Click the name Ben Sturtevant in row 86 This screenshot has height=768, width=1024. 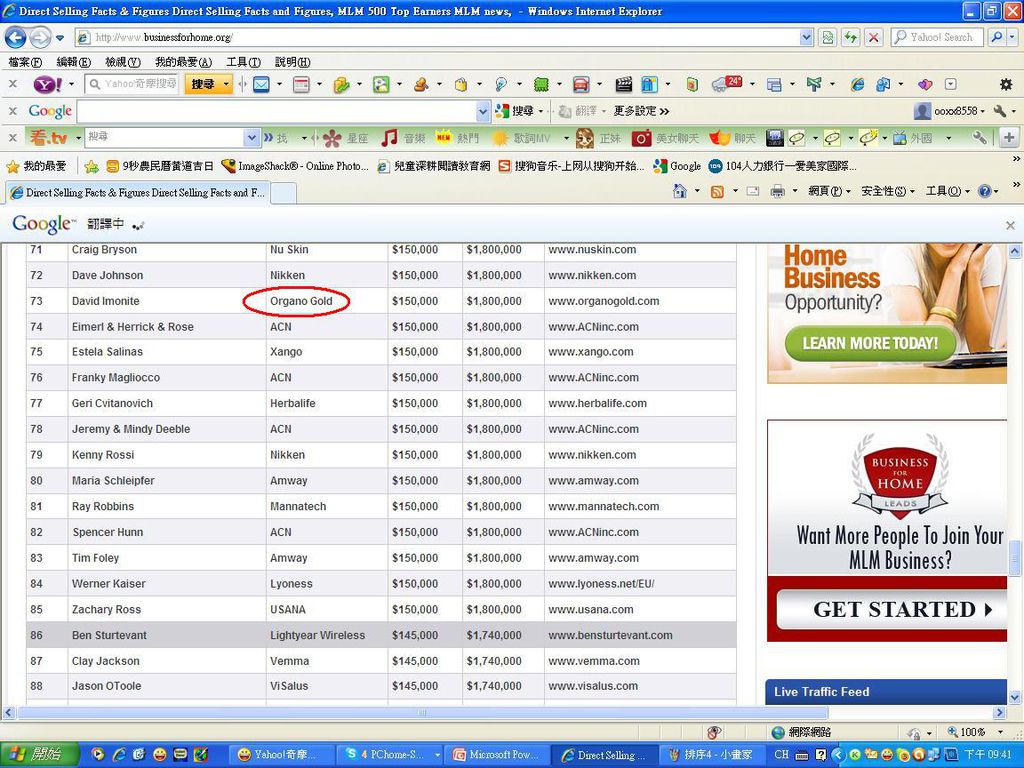pos(109,635)
